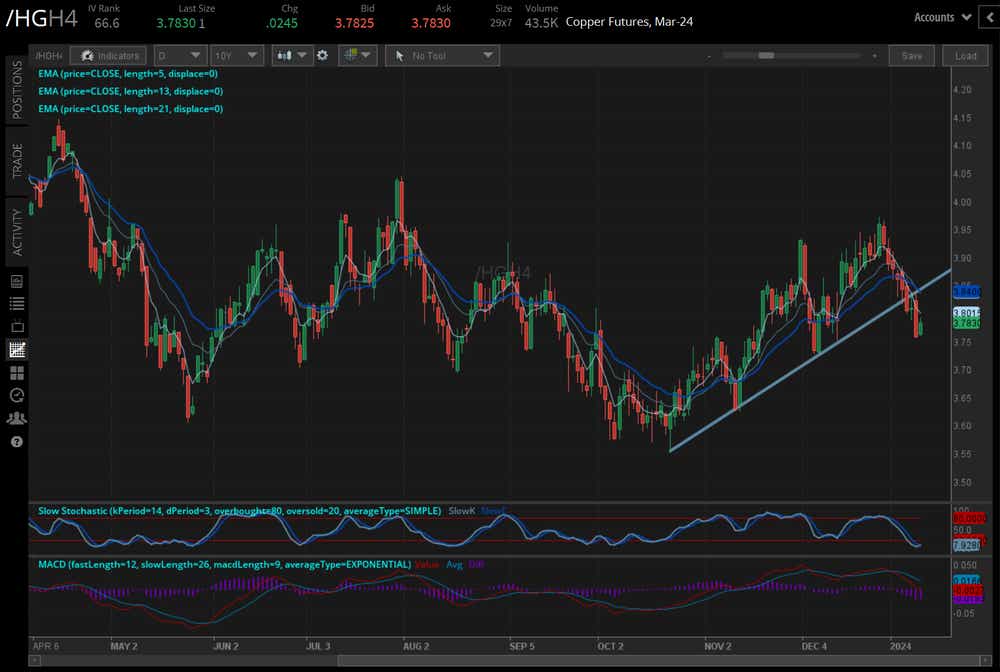Click the refresh clock icon in sidebar
The height and width of the screenshot is (672, 1000).
click(x=17, y=395)
